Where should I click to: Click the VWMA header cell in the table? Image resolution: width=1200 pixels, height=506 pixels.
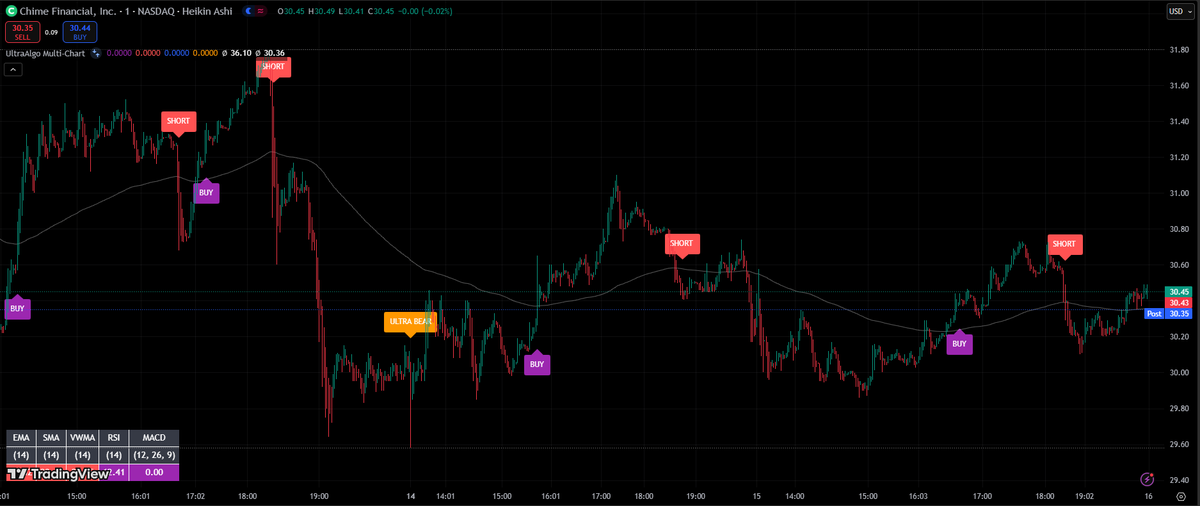(x=83, y=438)
